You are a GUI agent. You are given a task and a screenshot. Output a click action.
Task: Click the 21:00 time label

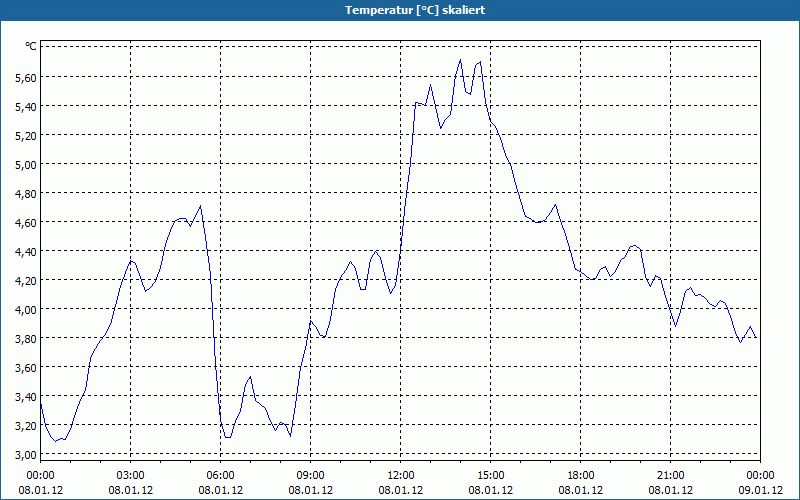click(670, 476)
